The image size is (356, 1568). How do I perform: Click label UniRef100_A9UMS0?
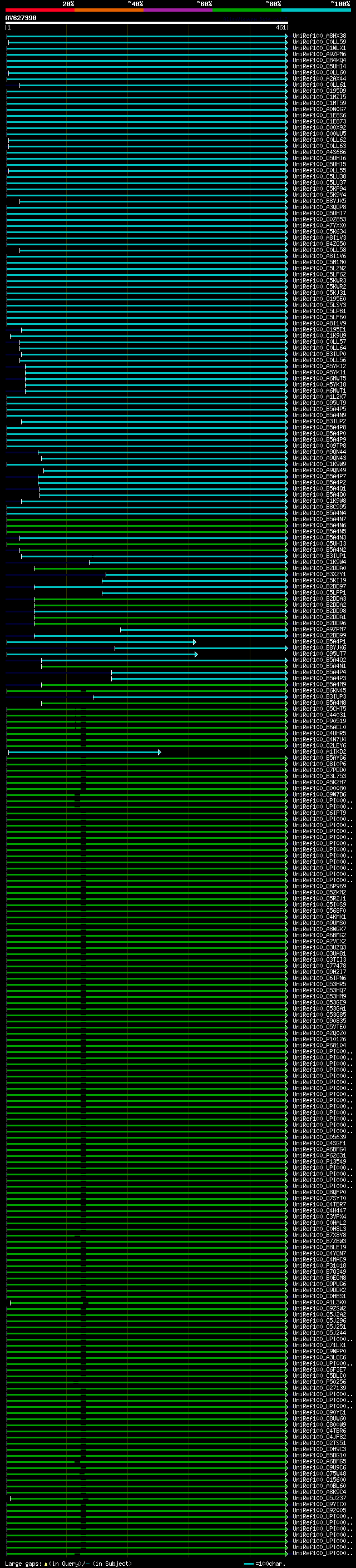[x=319, y=923]
